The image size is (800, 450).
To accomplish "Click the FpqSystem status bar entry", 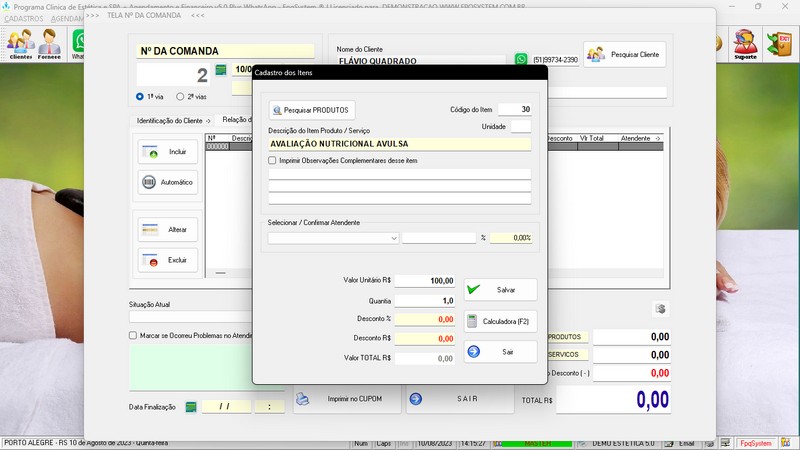I will click(x=756, y=443).
